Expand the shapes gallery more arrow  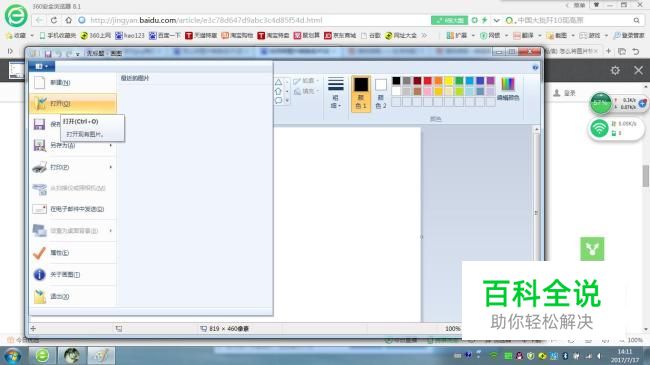[287, 100]
